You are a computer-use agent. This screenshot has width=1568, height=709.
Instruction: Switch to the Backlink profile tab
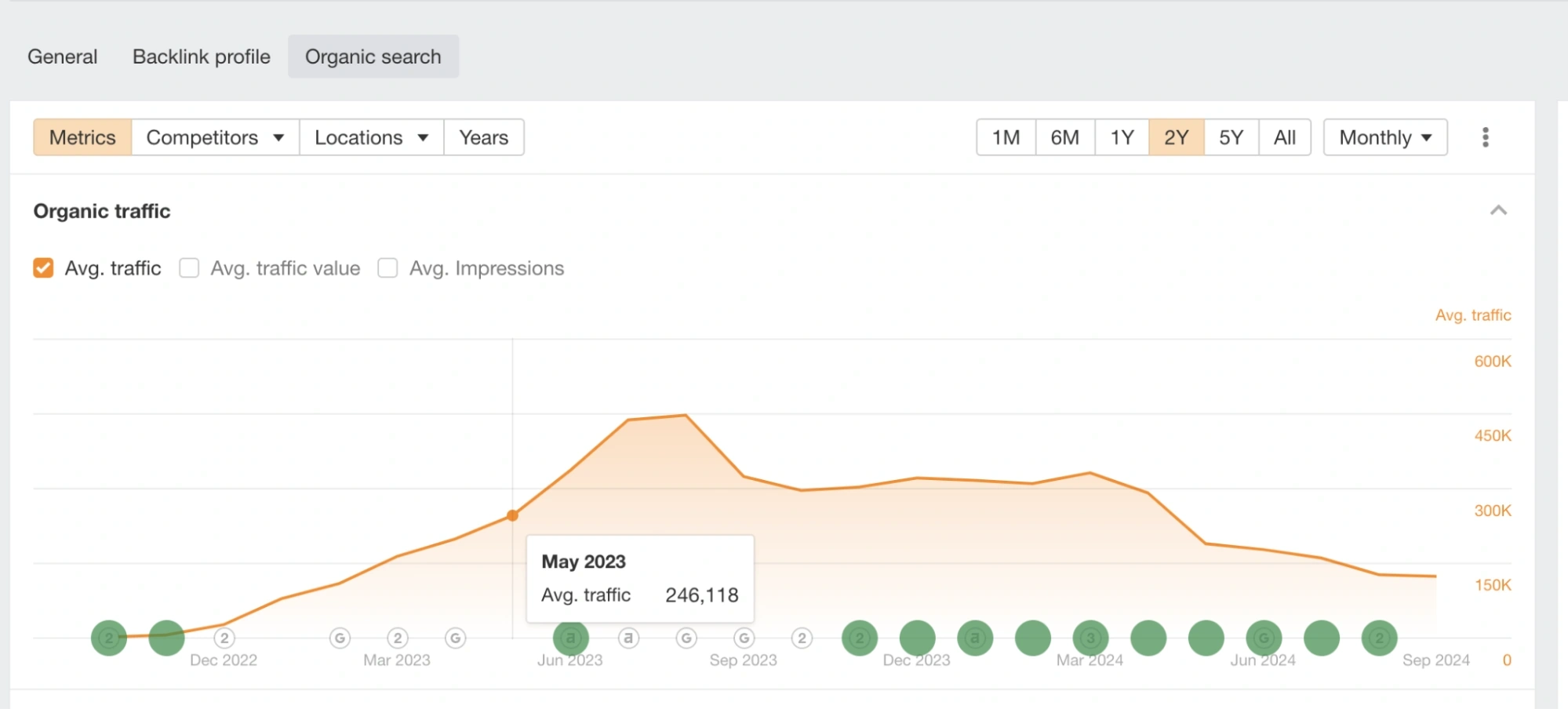pos(202,56)
